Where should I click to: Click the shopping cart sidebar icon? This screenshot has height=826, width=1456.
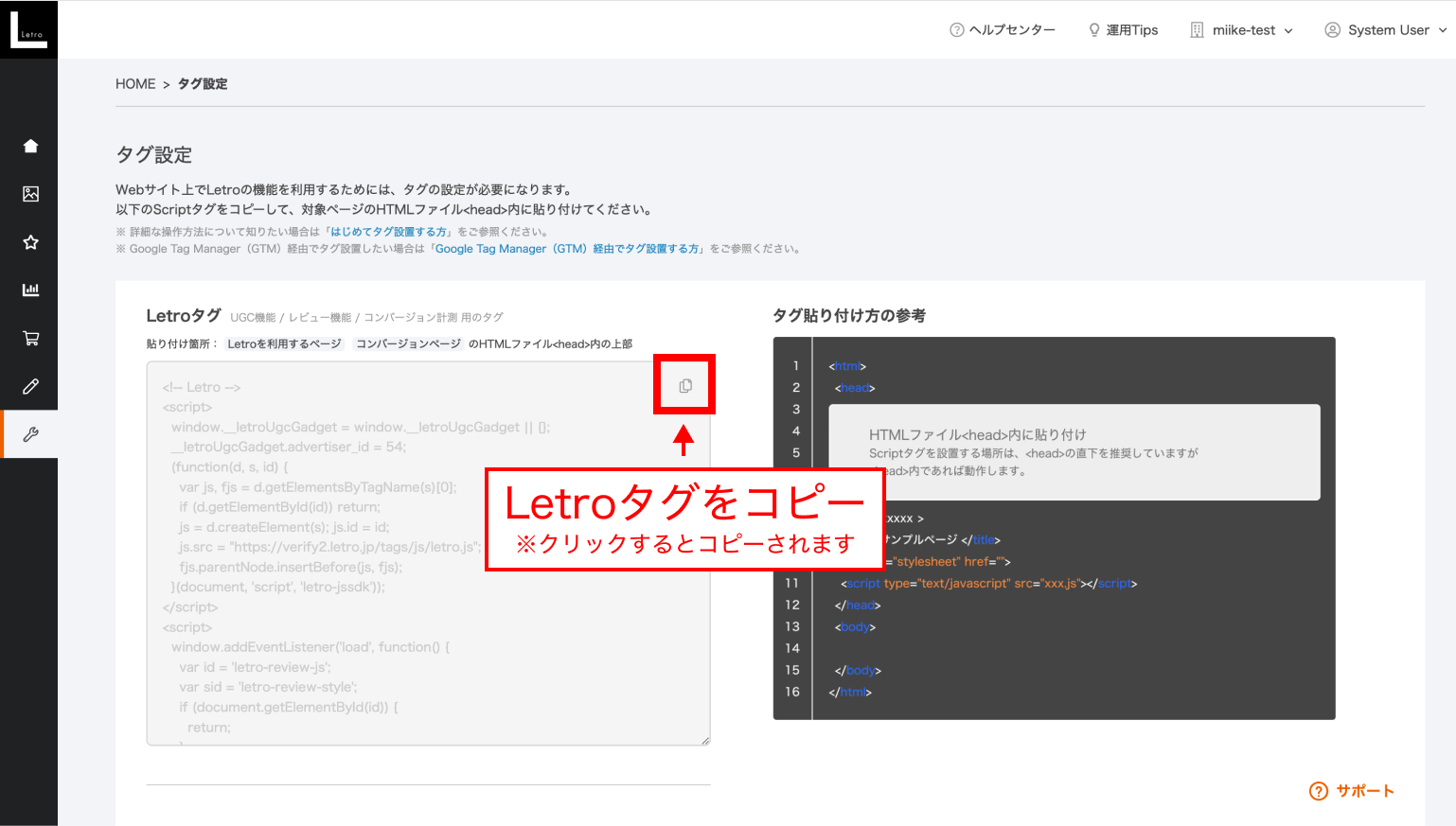tap(30, 338)
